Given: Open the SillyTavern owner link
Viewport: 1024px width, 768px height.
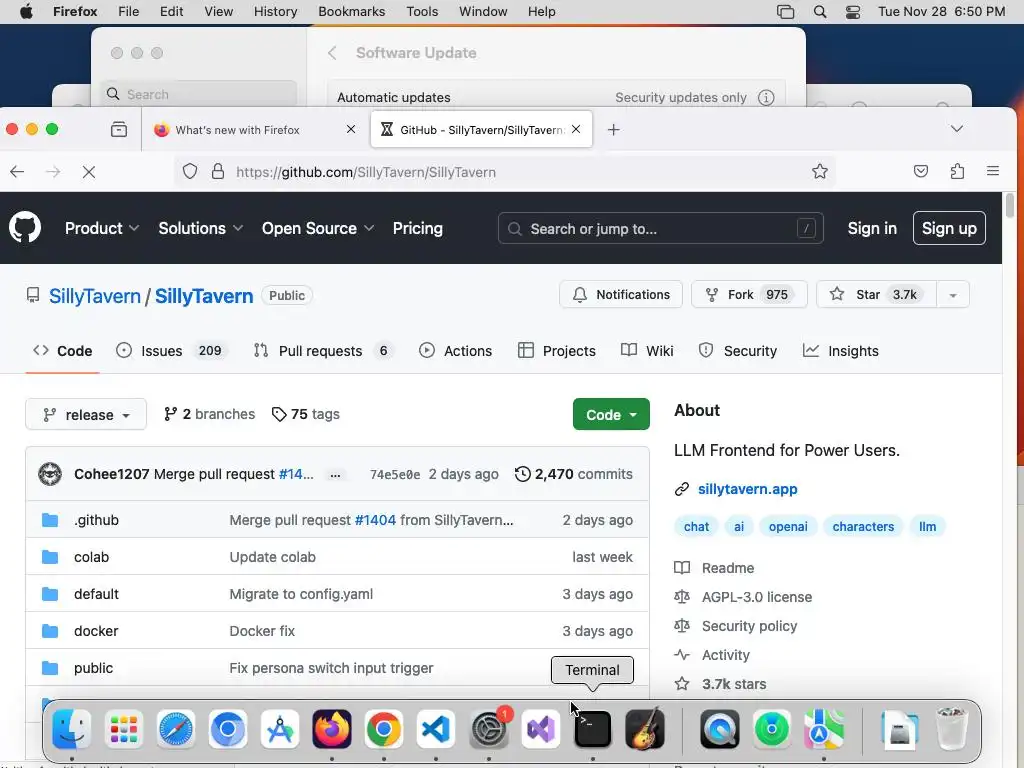Looking at the screenshot, I should click(x=95, y=296).
